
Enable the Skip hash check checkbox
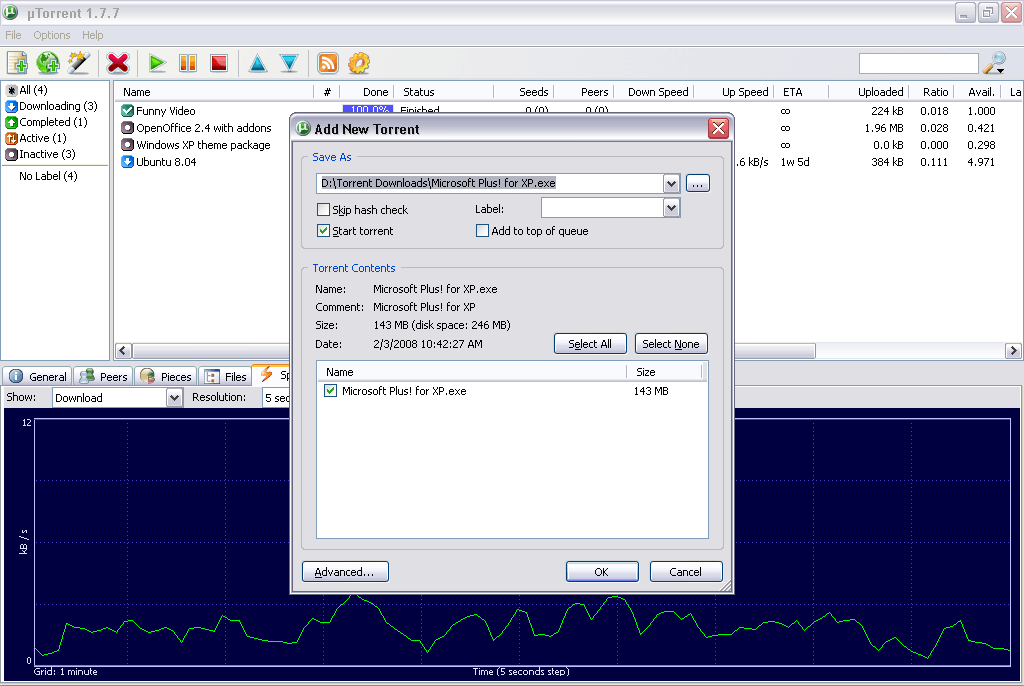pos(324,210)
